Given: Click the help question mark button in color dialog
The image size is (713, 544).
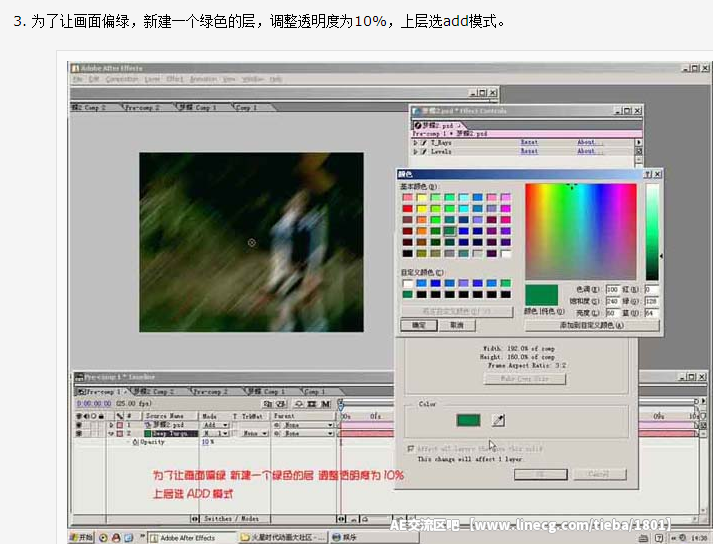Looking at the screenshot, I should point(648,174).
